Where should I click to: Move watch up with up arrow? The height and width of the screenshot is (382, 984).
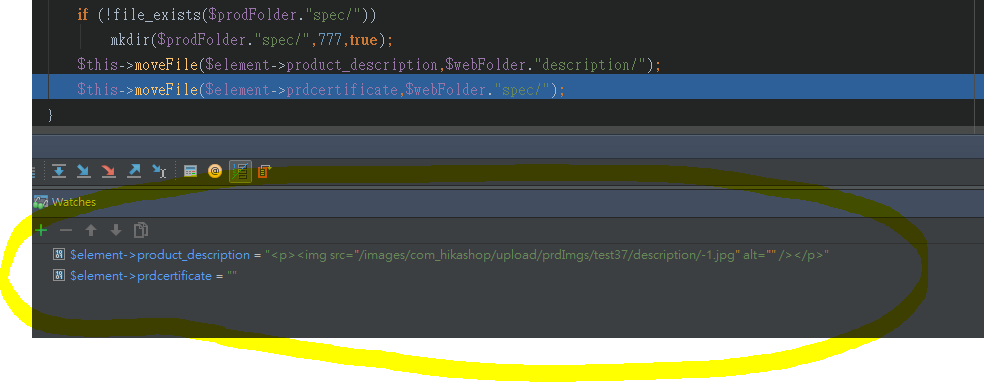91,230
